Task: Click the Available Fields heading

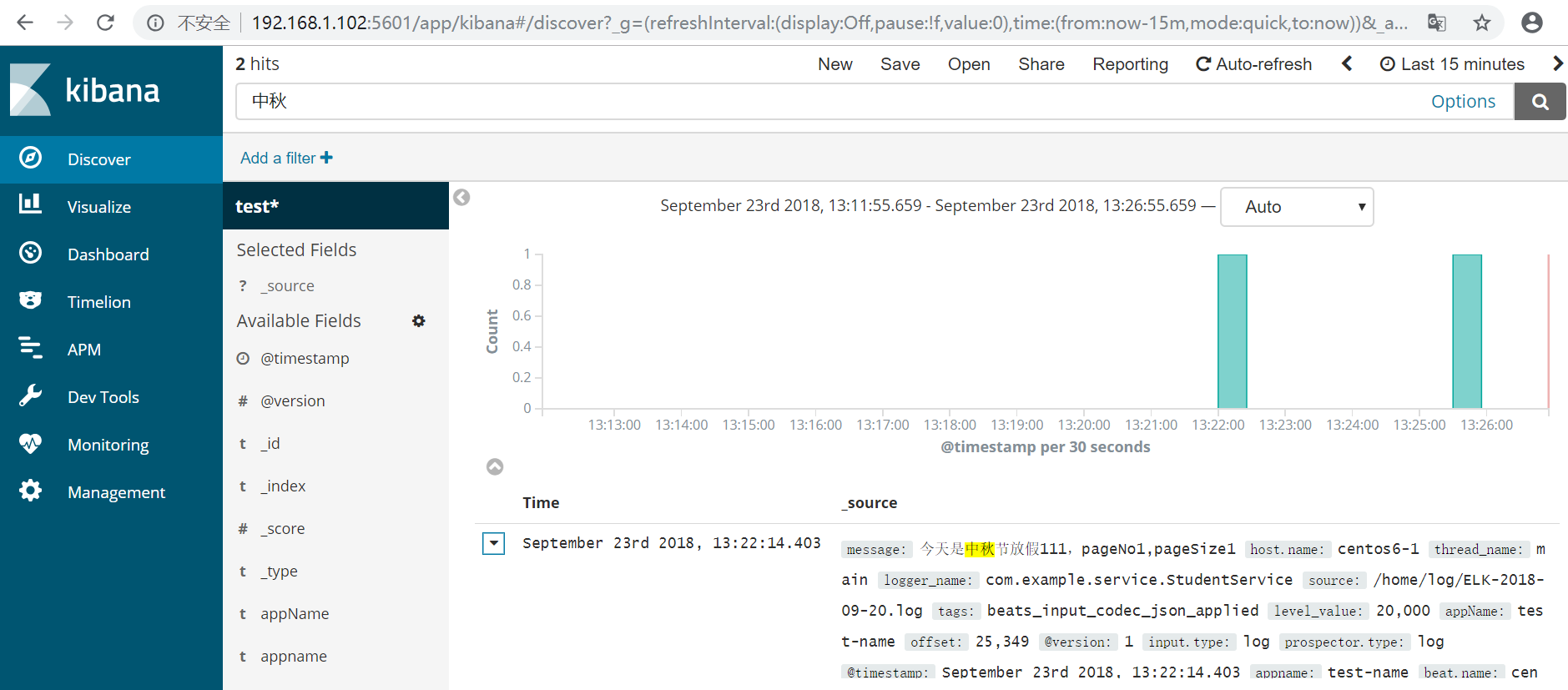Action: coord(299,320)
